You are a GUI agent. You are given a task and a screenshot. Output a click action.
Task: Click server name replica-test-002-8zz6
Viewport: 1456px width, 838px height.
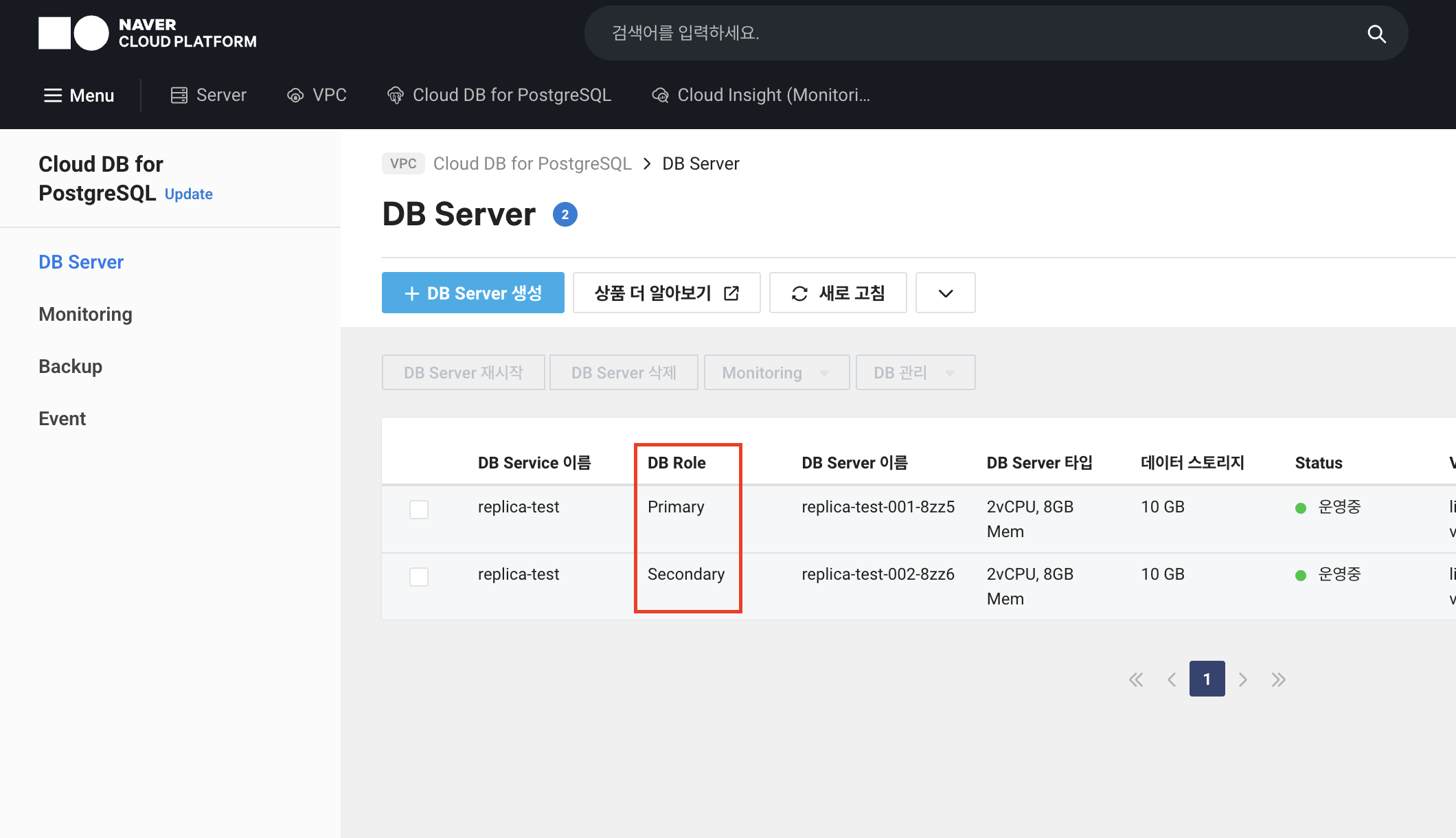[x=878, y=574]
